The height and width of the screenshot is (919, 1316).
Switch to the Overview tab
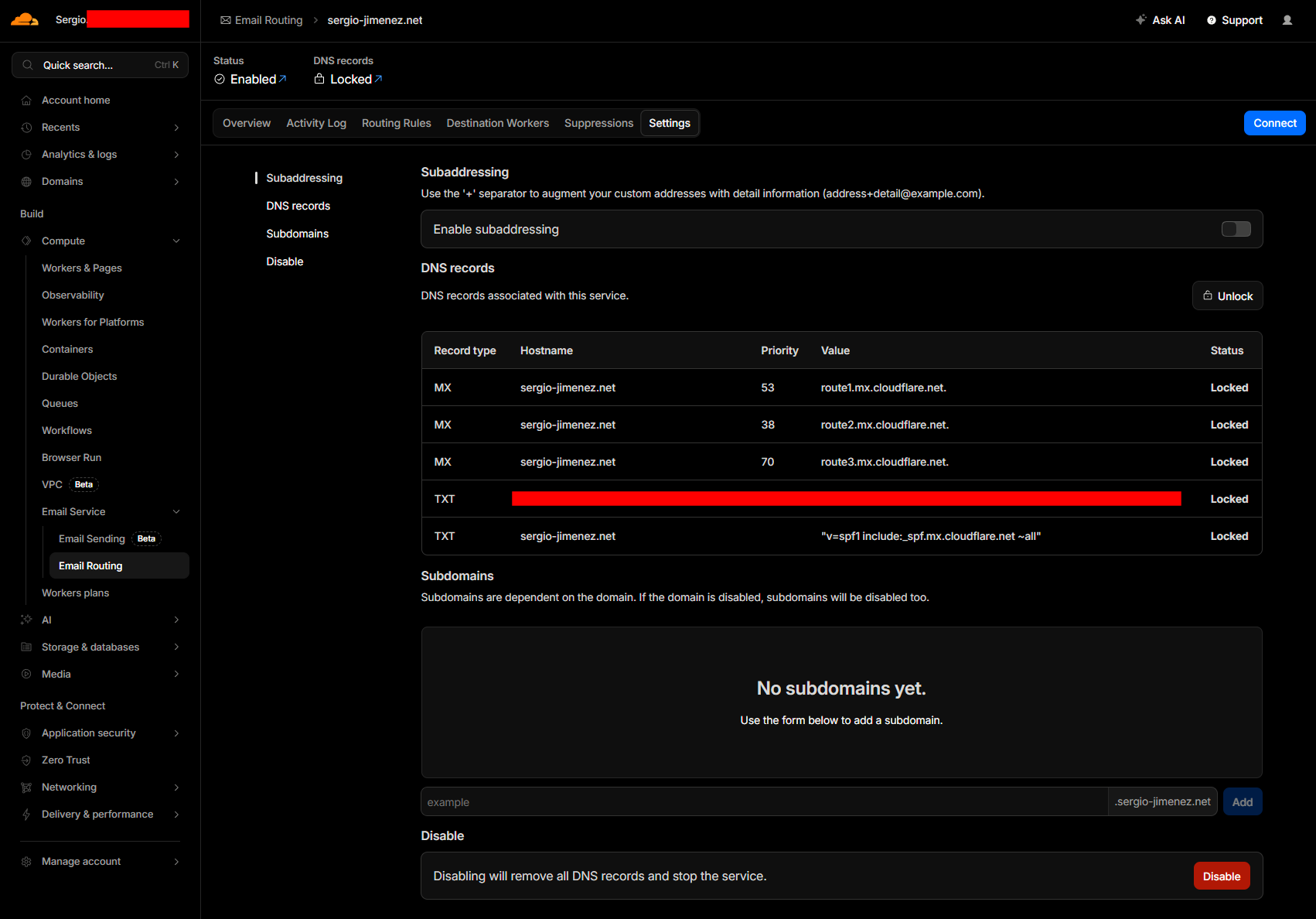pyautogui.click(x=247, y=123)
